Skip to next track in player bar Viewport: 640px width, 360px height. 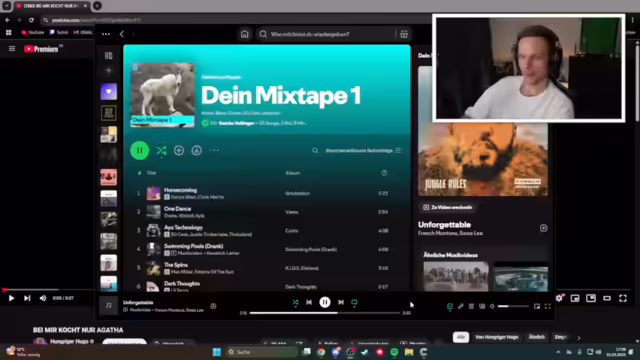coord(341,302)
